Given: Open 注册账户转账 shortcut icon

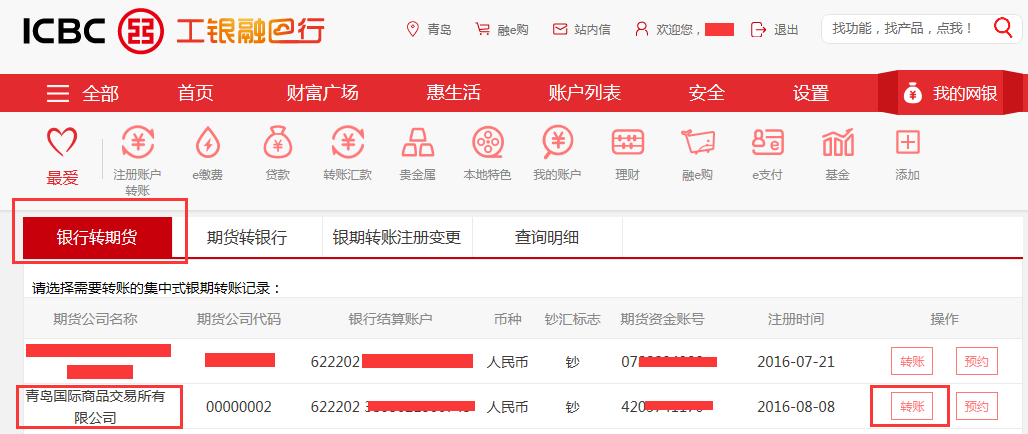Looking at the screenshot, I should point(137,142).
